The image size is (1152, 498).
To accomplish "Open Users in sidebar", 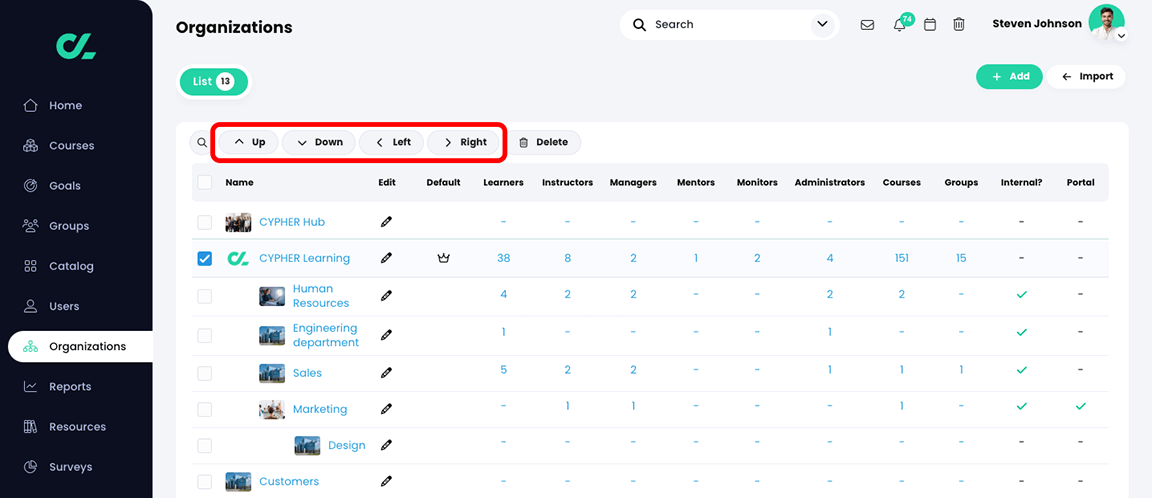I will [64, 306].
